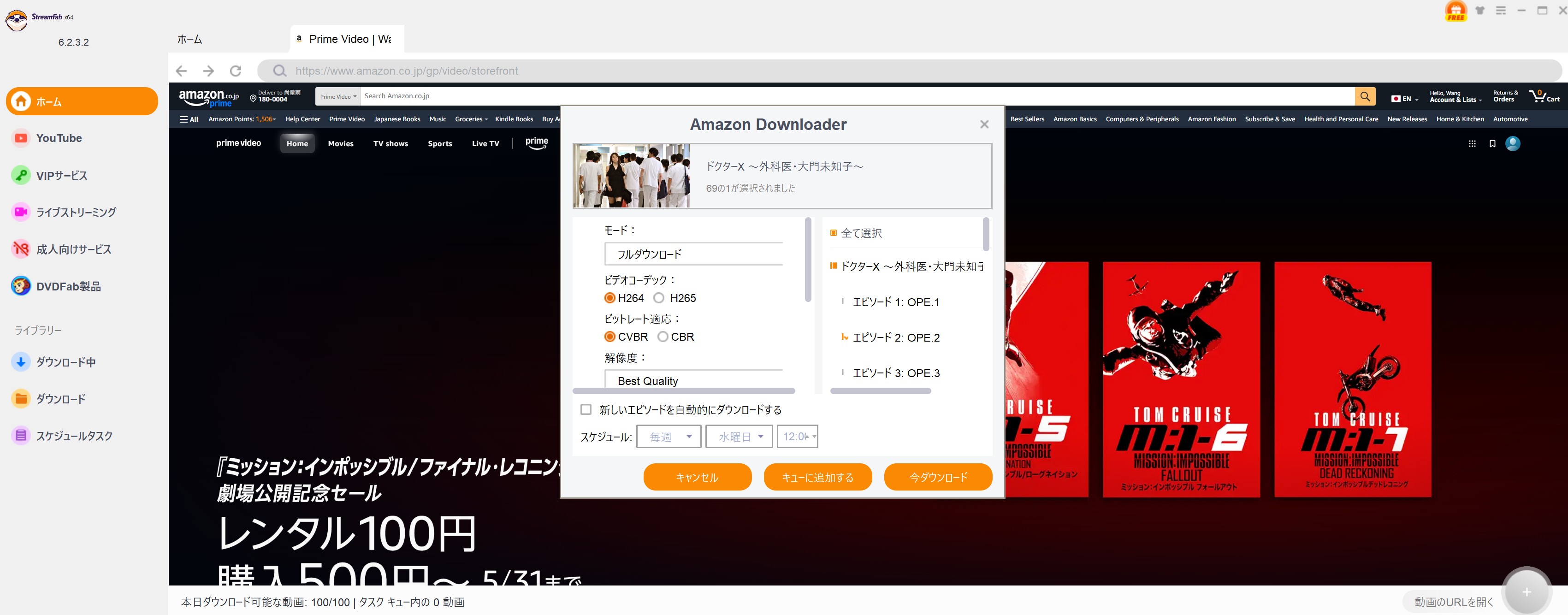Open the 毎週 schedule frequency dropdown
Viewport: 1568px width, 615px height.
pos(669,437)
